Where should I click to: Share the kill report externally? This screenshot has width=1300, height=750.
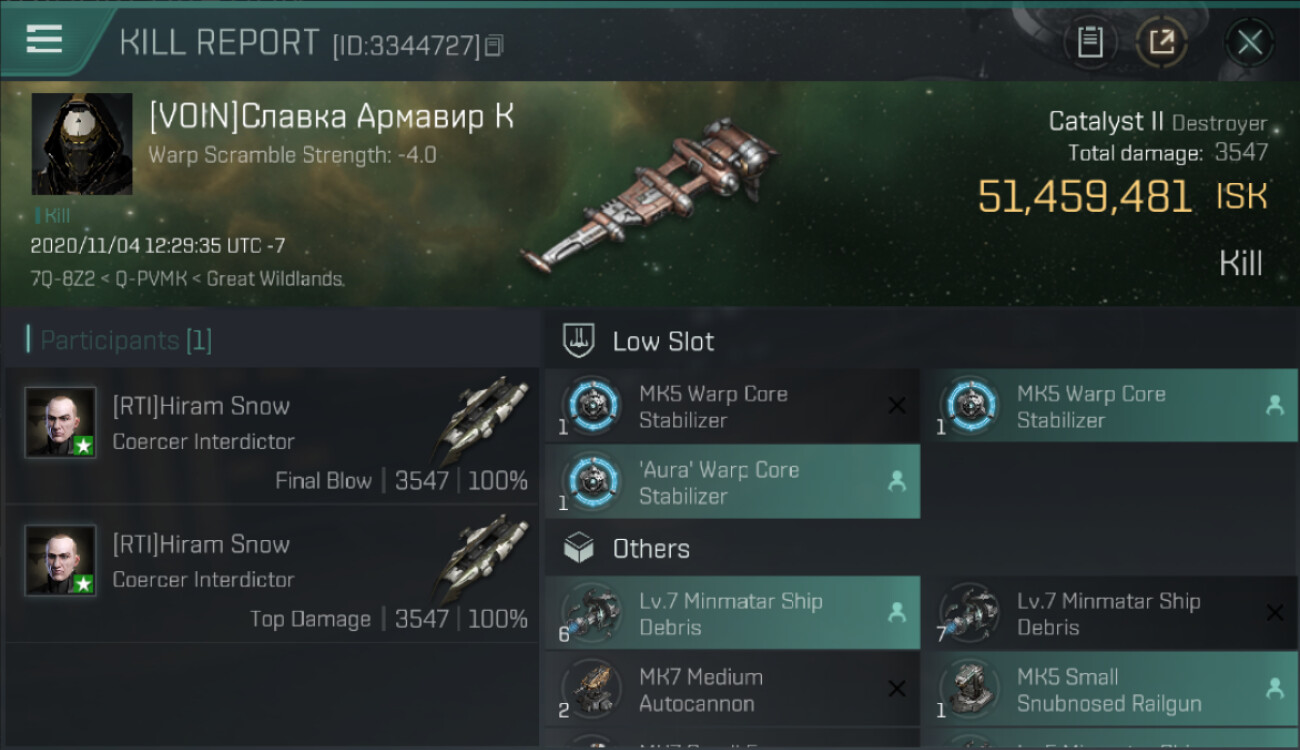click(1162, 42)
